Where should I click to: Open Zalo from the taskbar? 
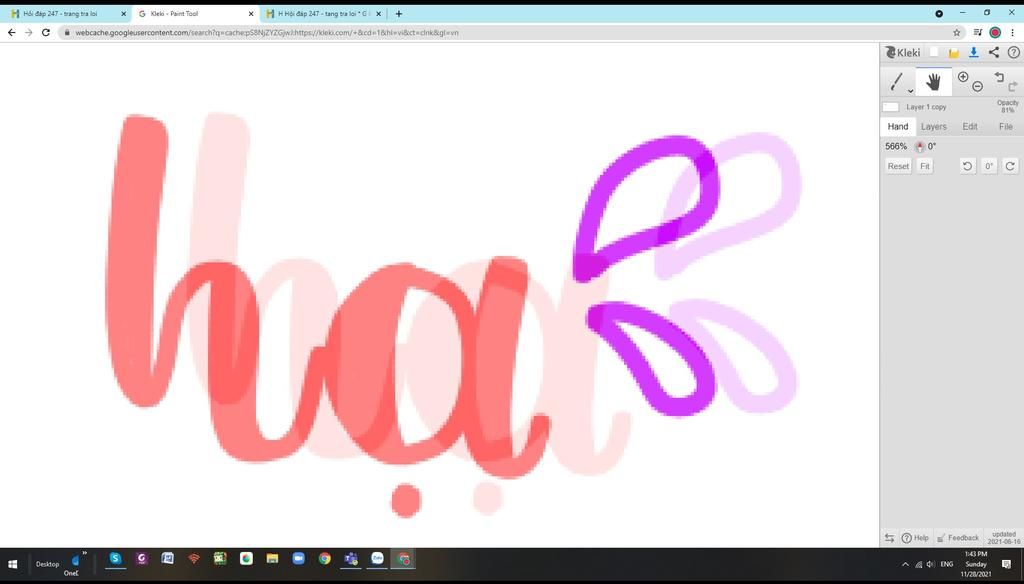(x=377, y=559)
